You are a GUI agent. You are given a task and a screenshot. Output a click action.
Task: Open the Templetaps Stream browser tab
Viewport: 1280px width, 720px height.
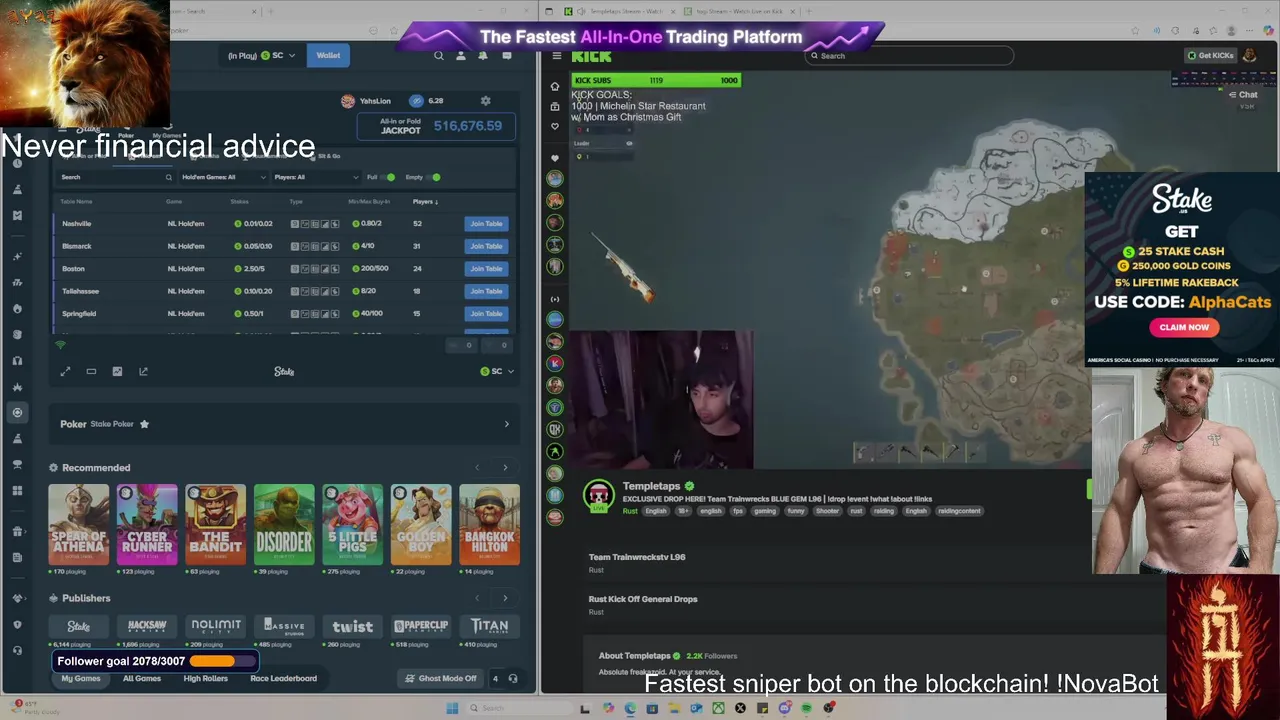[x=619, y=11]
